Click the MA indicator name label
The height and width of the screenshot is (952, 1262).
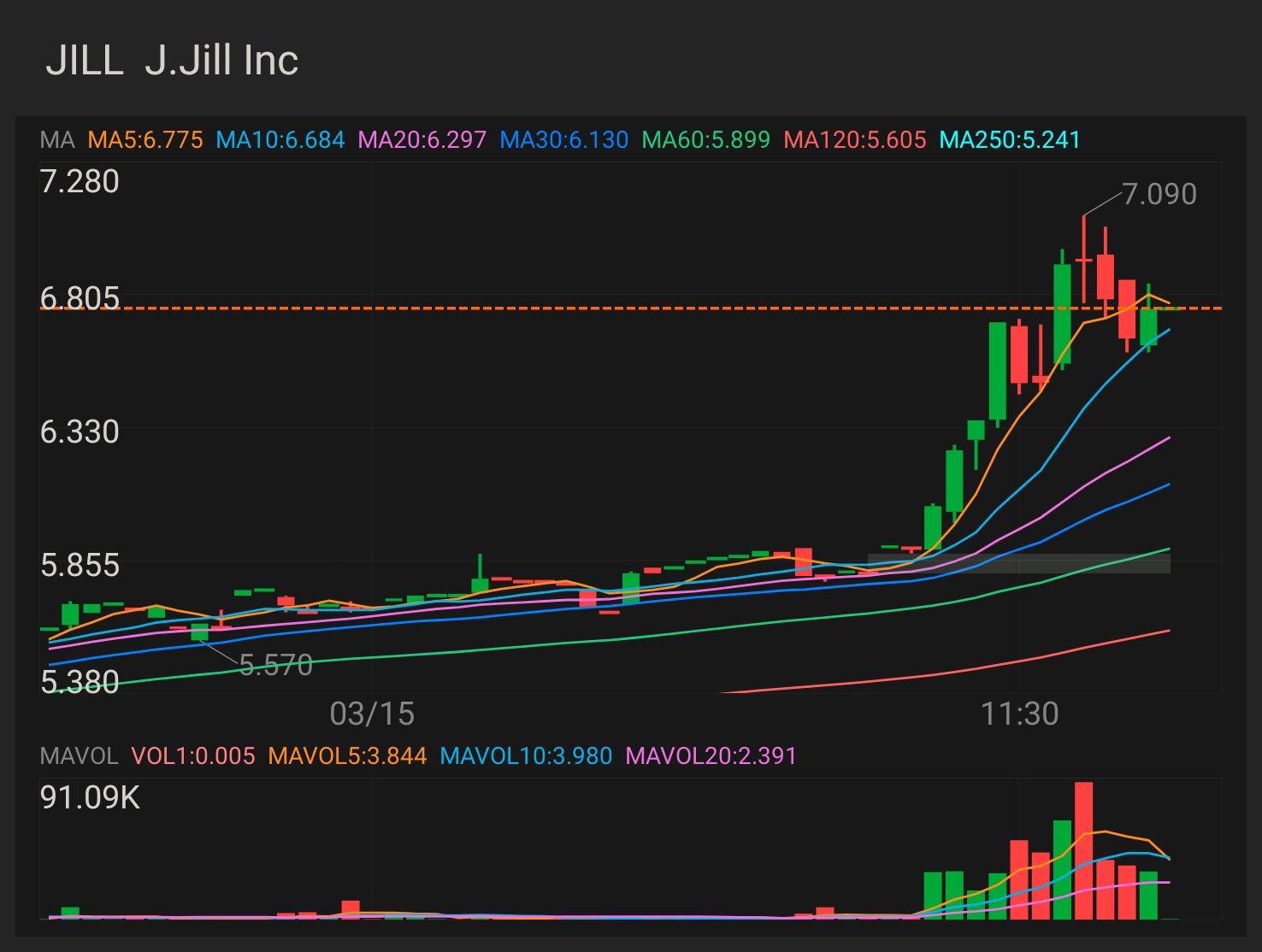pyautogui.click(x=57, y=140)
